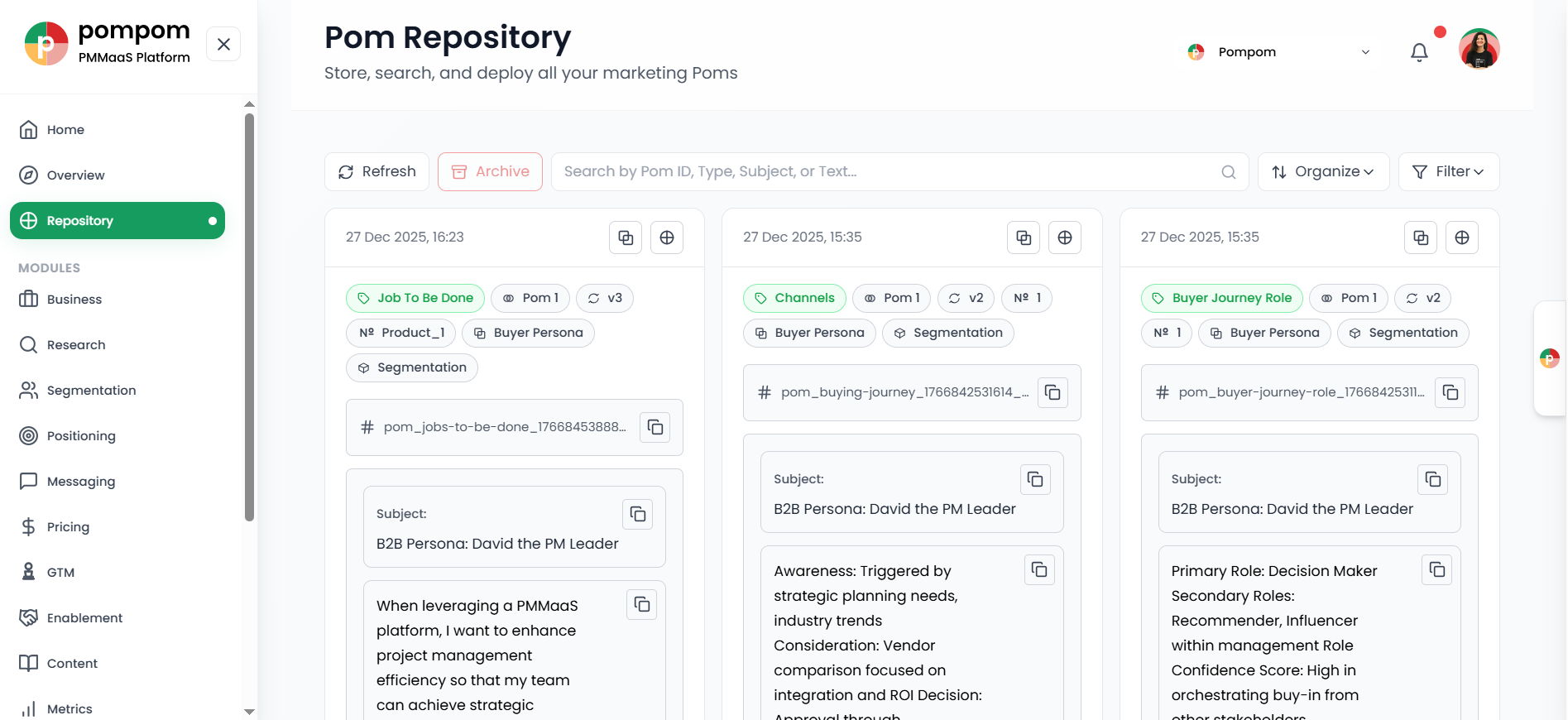The image size is (1568, 720).
Task: Copy the 'Awareness: Triggered by' text
Action: point(1039,569)
